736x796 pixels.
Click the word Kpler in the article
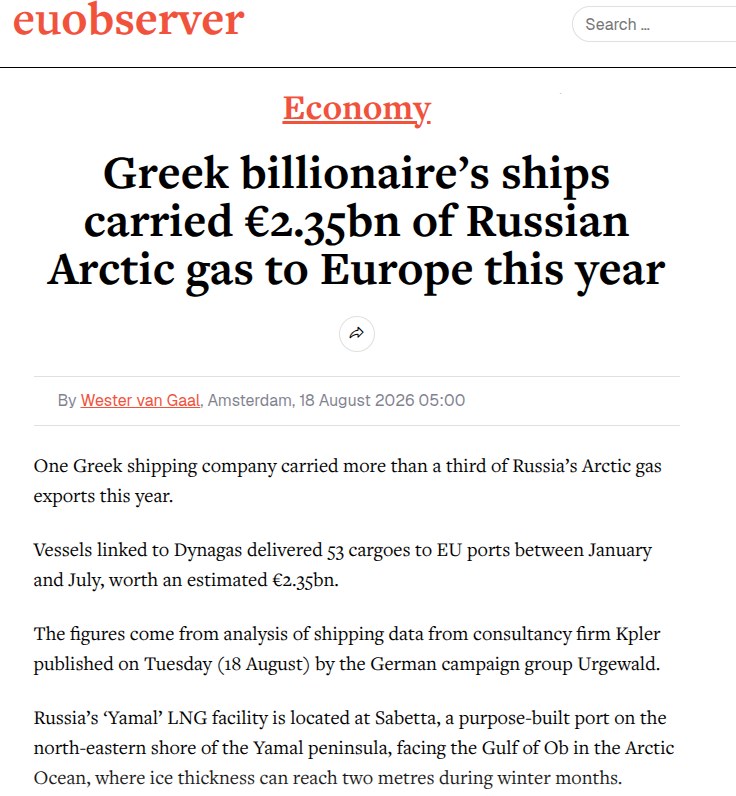[x=638, y=634]
